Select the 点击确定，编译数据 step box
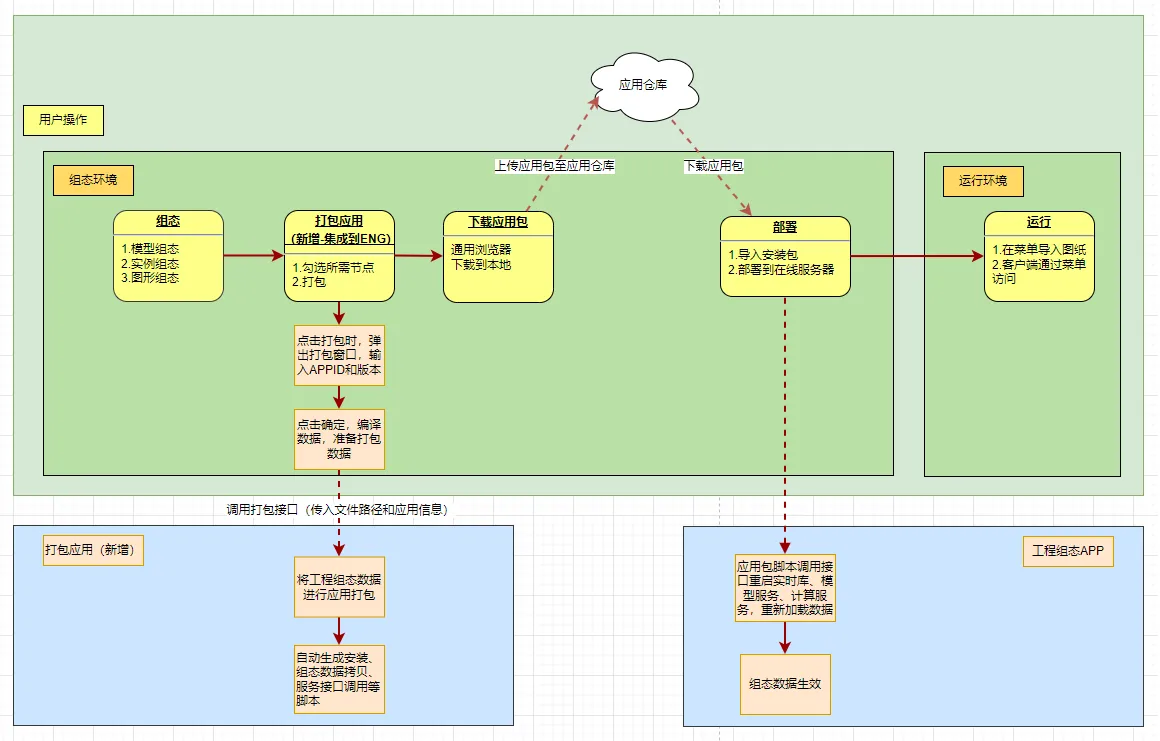1160x741 pixels. point(340,438)
